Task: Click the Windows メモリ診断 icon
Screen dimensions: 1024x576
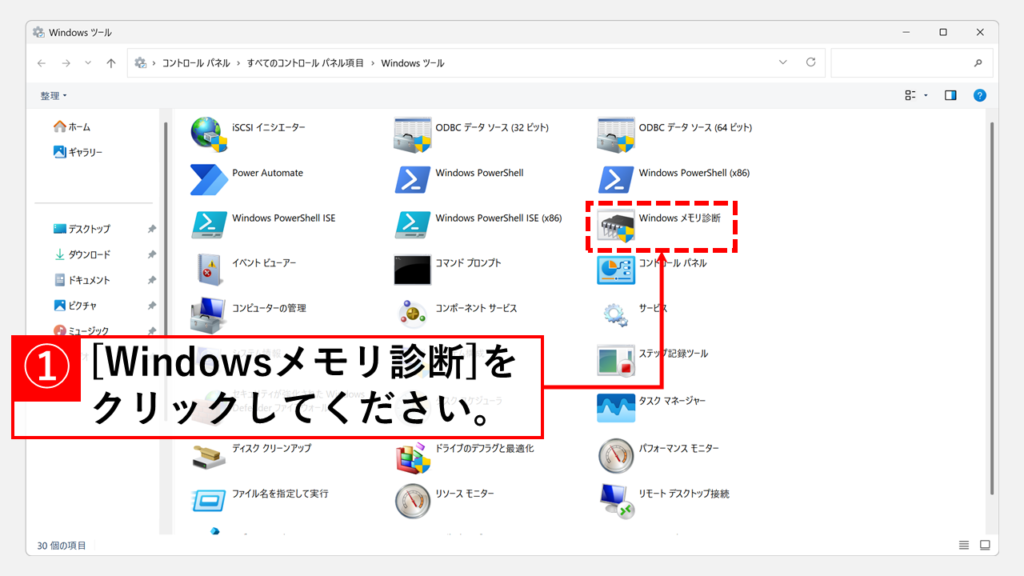Action: tap(616, 226)
